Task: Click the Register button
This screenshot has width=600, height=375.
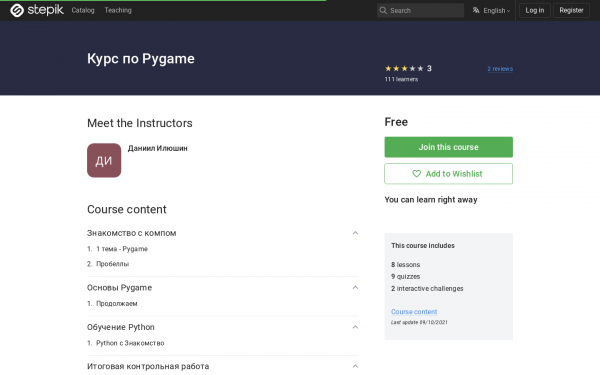Action: tap(571, 10)
